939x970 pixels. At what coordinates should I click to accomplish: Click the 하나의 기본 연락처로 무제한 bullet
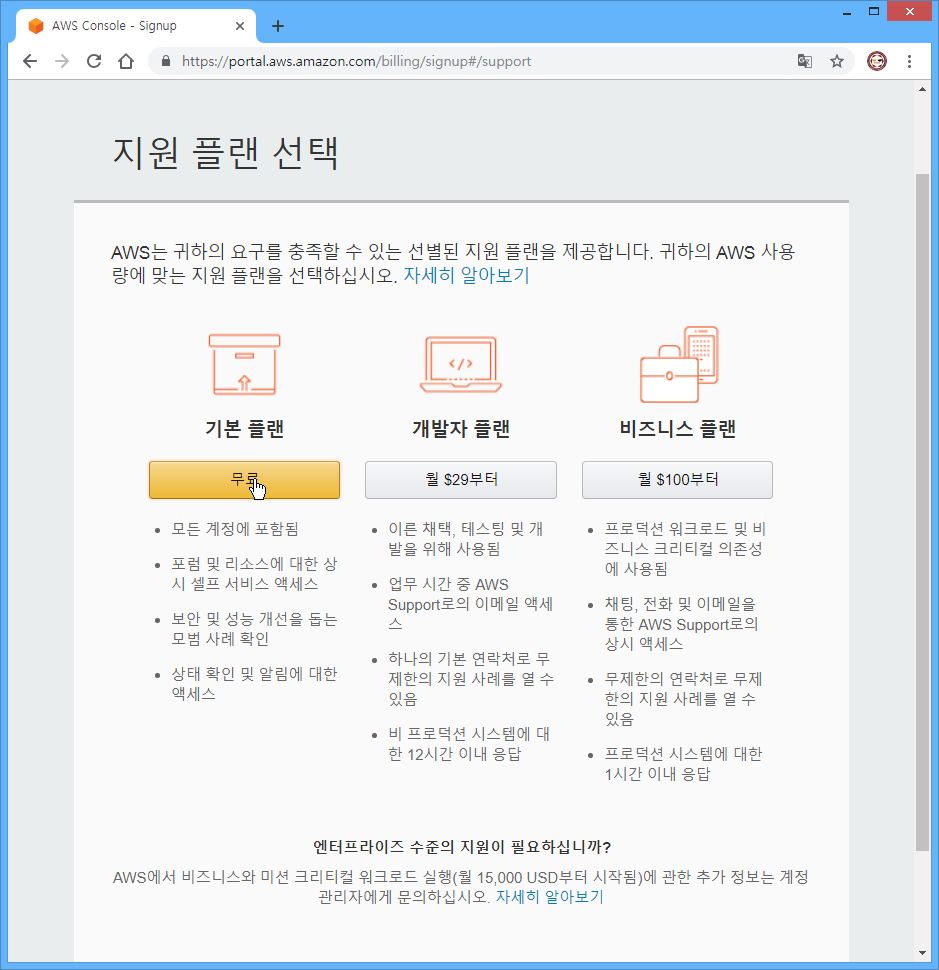471,679
